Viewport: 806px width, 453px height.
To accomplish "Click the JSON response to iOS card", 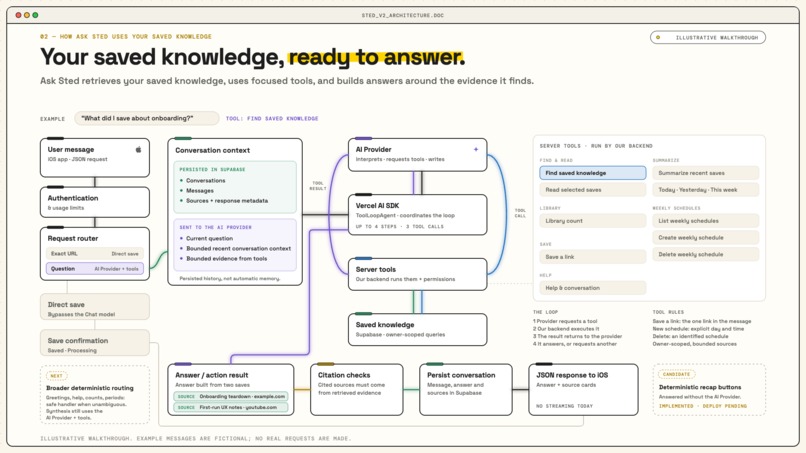I will pos(583,389).
